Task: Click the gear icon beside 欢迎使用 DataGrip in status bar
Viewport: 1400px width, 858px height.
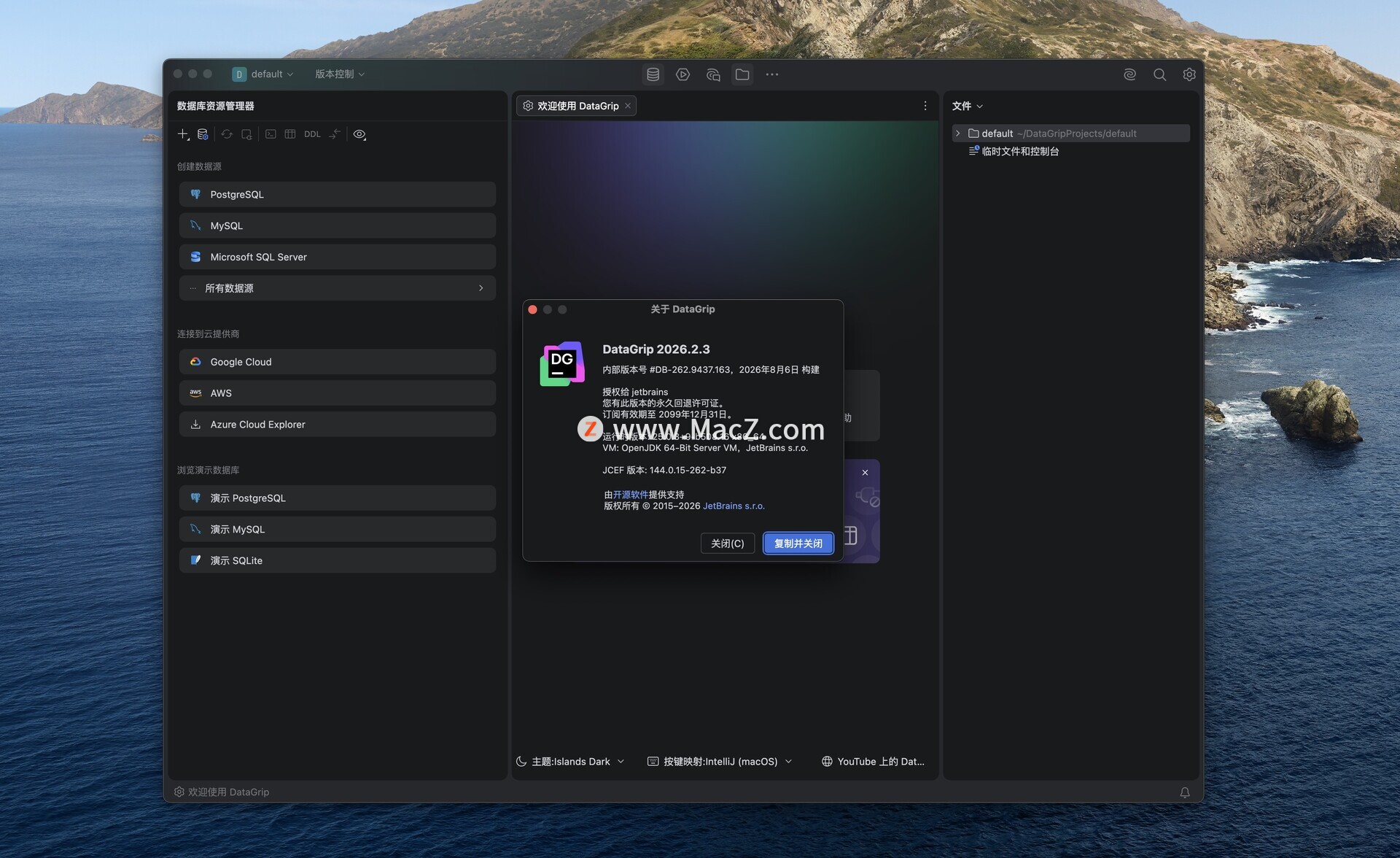Action: 179,792
